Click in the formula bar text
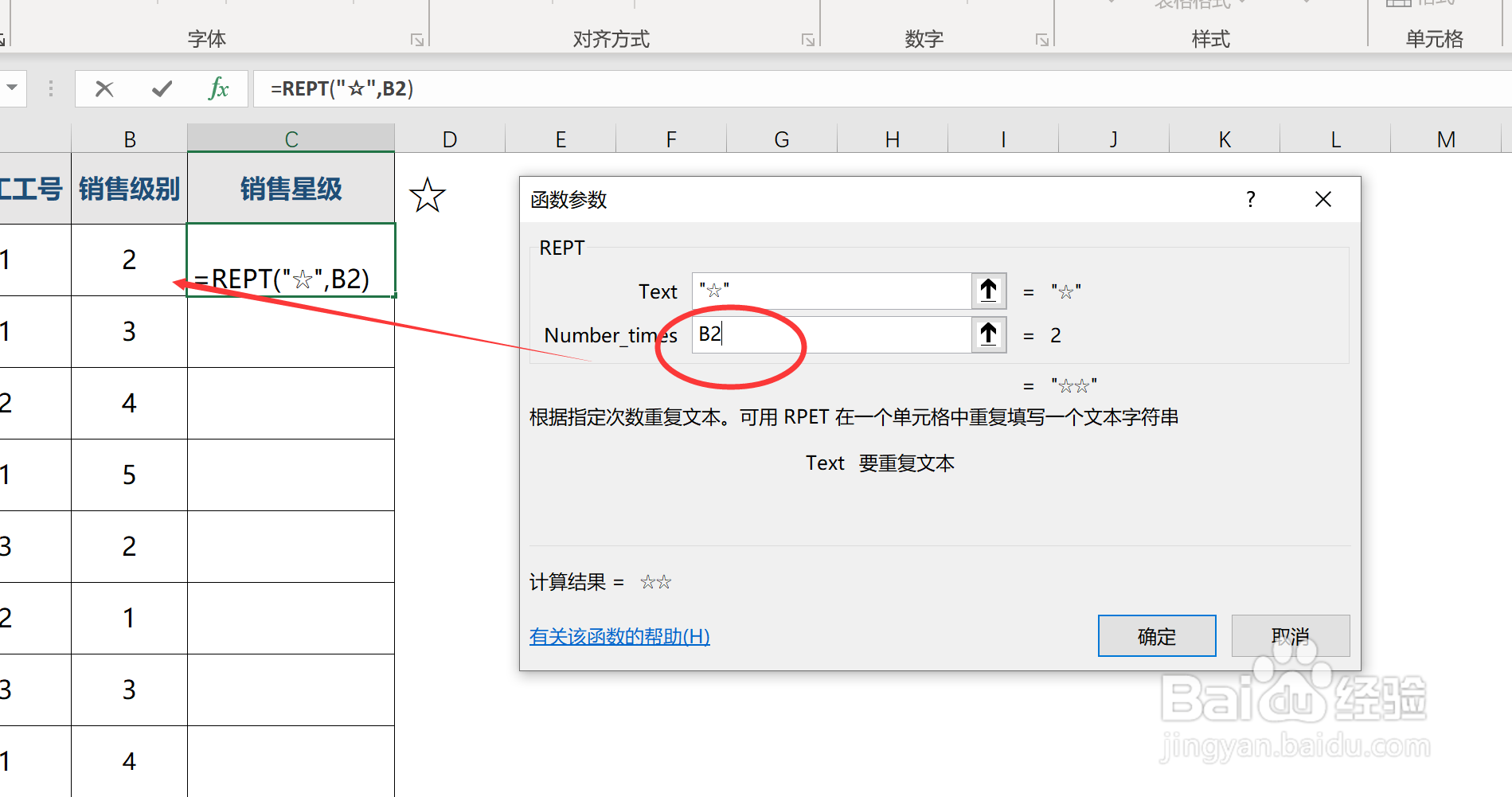 tap(342, 88)
